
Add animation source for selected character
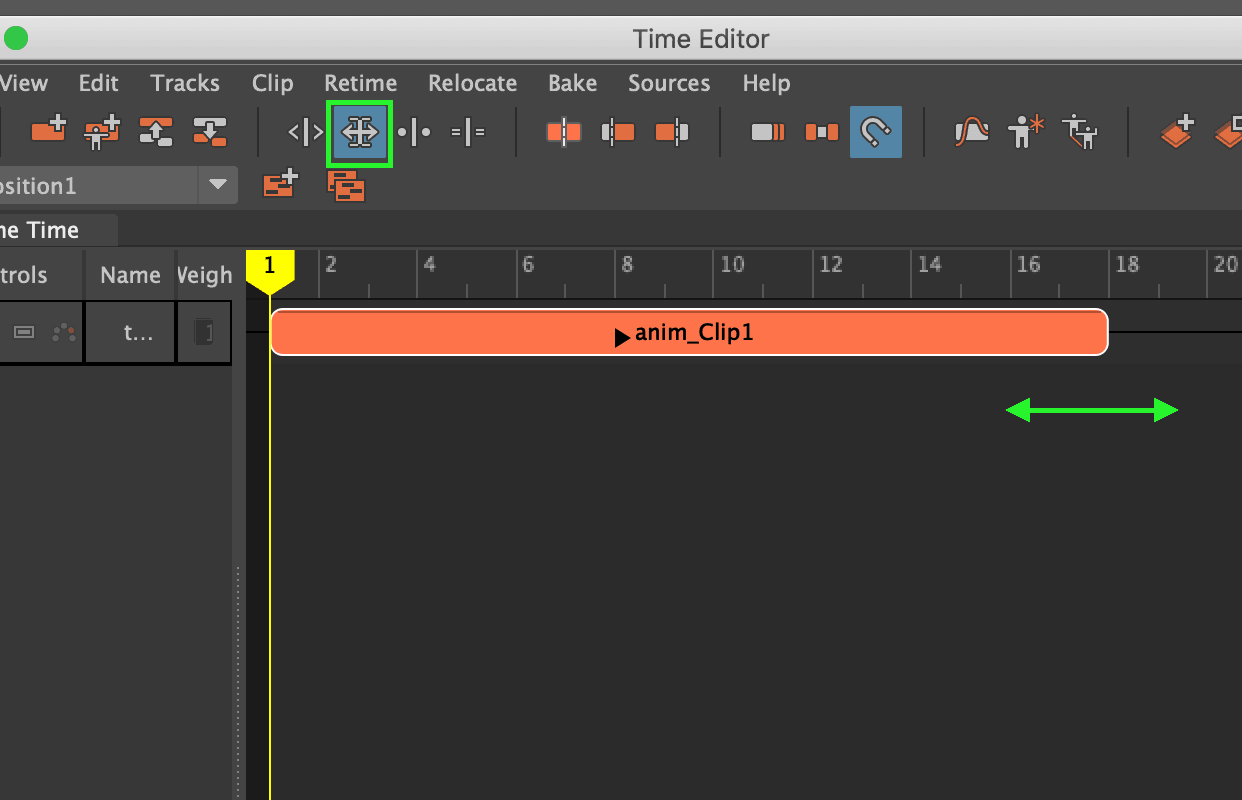tap(100, 131)
